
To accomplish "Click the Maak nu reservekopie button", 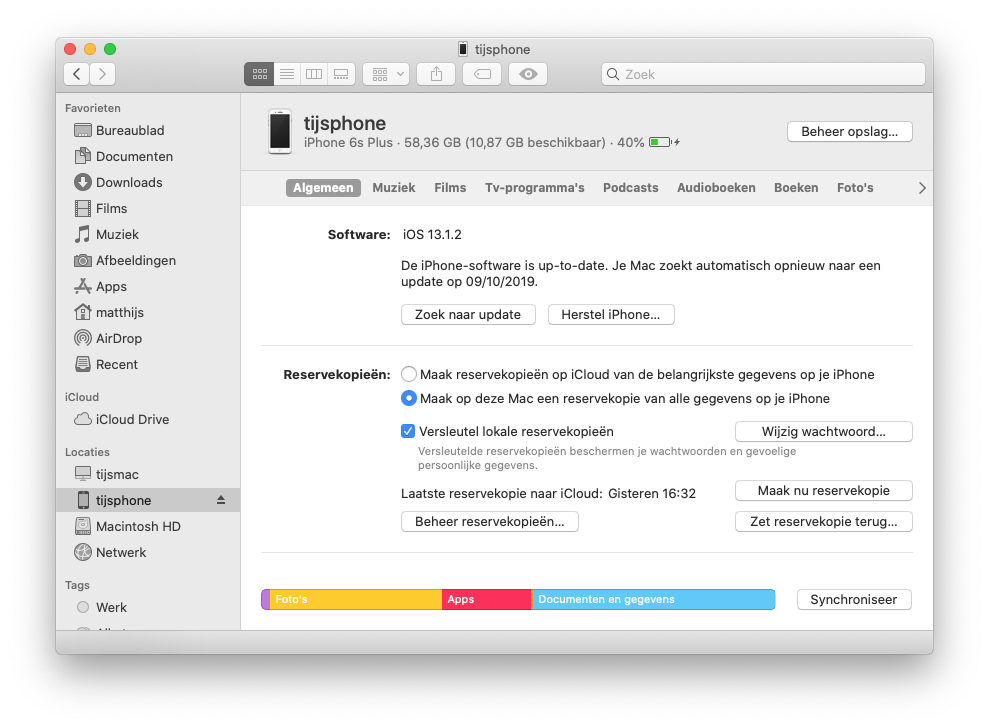I will click(x=823, y=491).
